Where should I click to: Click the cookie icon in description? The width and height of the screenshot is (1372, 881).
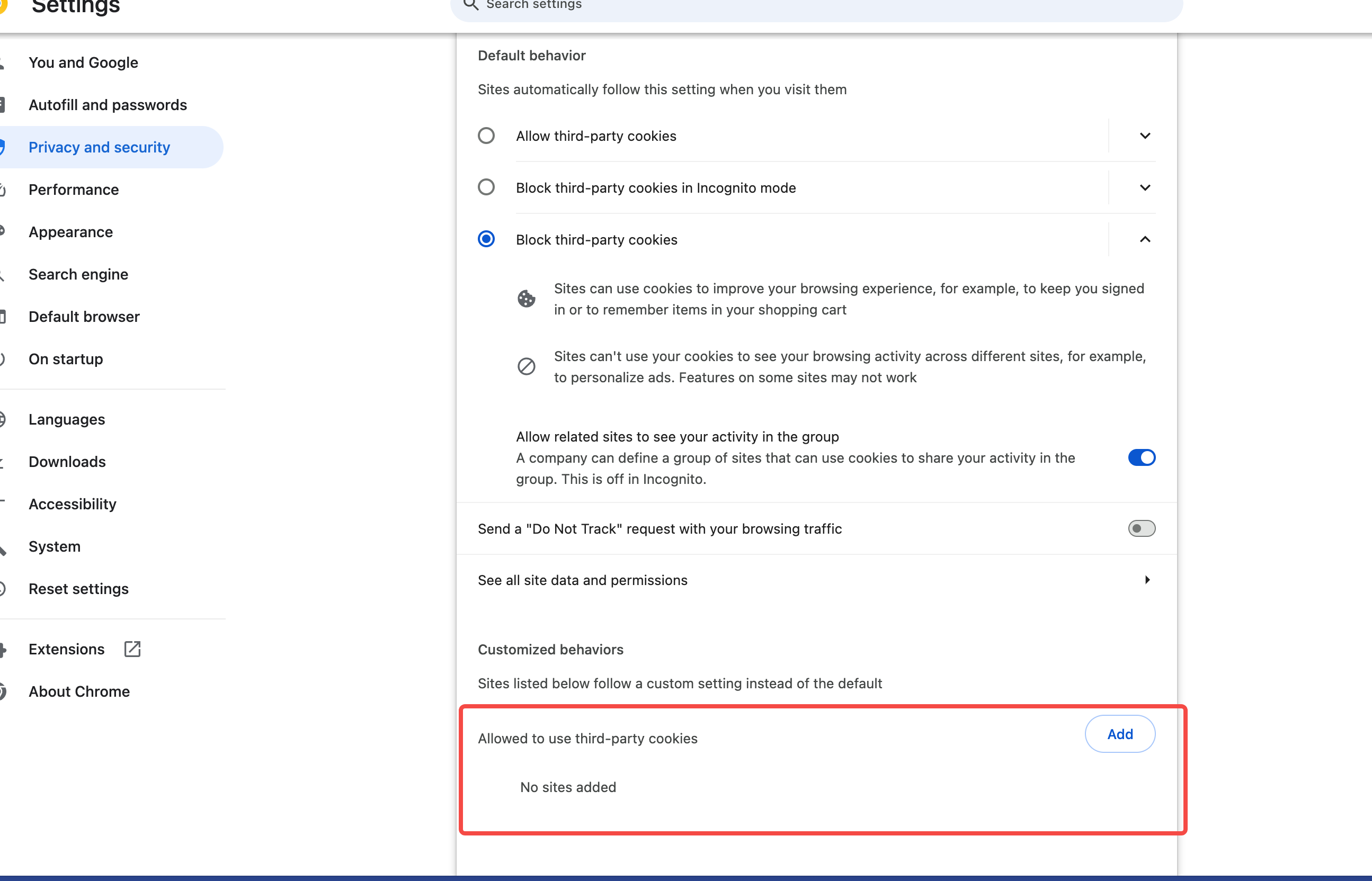point(526,299)
